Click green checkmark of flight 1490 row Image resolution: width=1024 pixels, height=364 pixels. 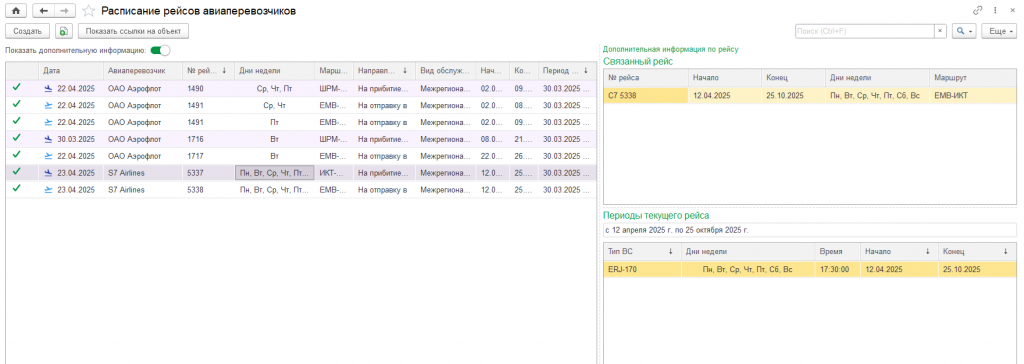pyautogui.click(x=16, y=86)
